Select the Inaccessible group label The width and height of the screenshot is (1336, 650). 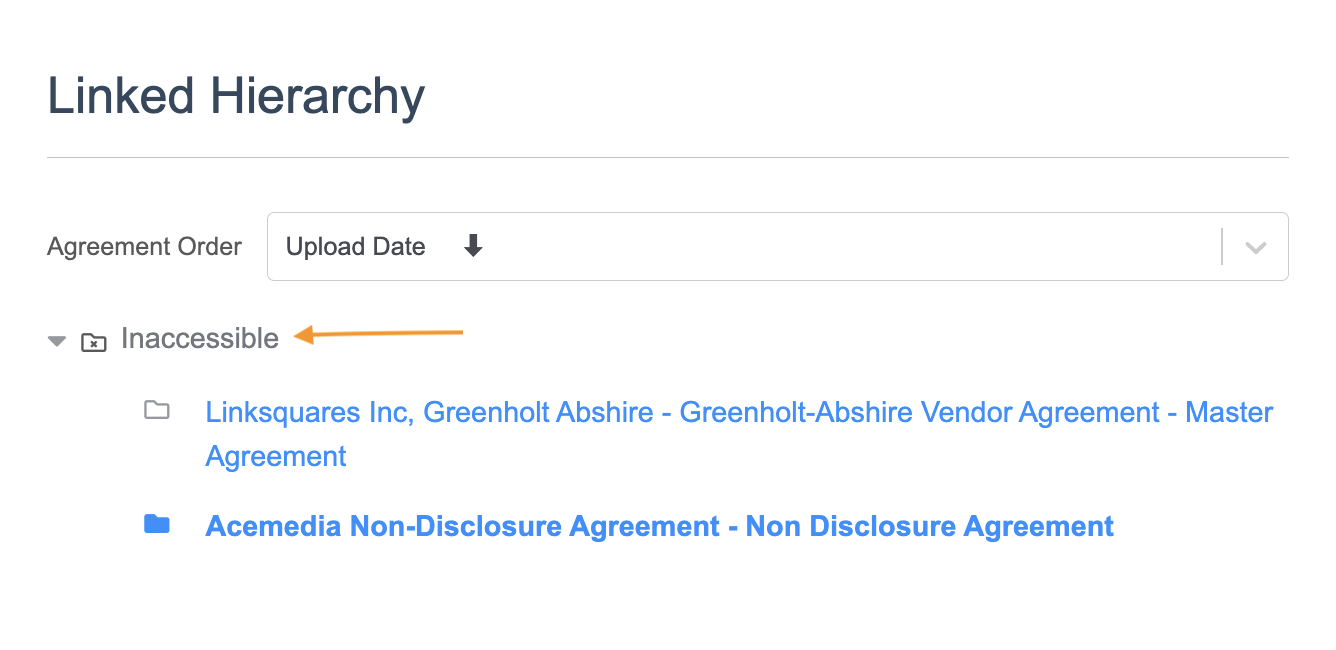click(200, 339)
